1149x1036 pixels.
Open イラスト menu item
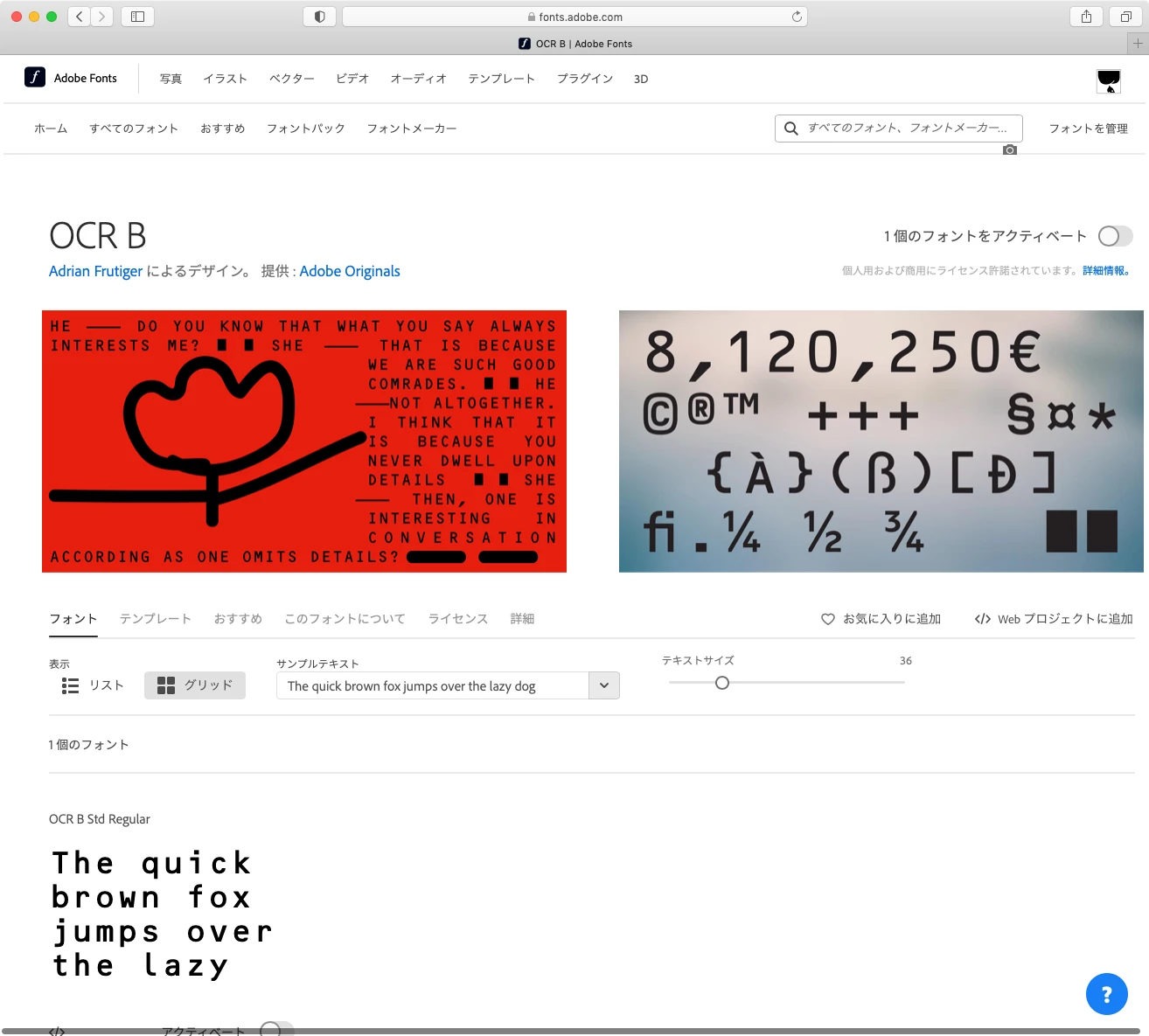[226, 79]
